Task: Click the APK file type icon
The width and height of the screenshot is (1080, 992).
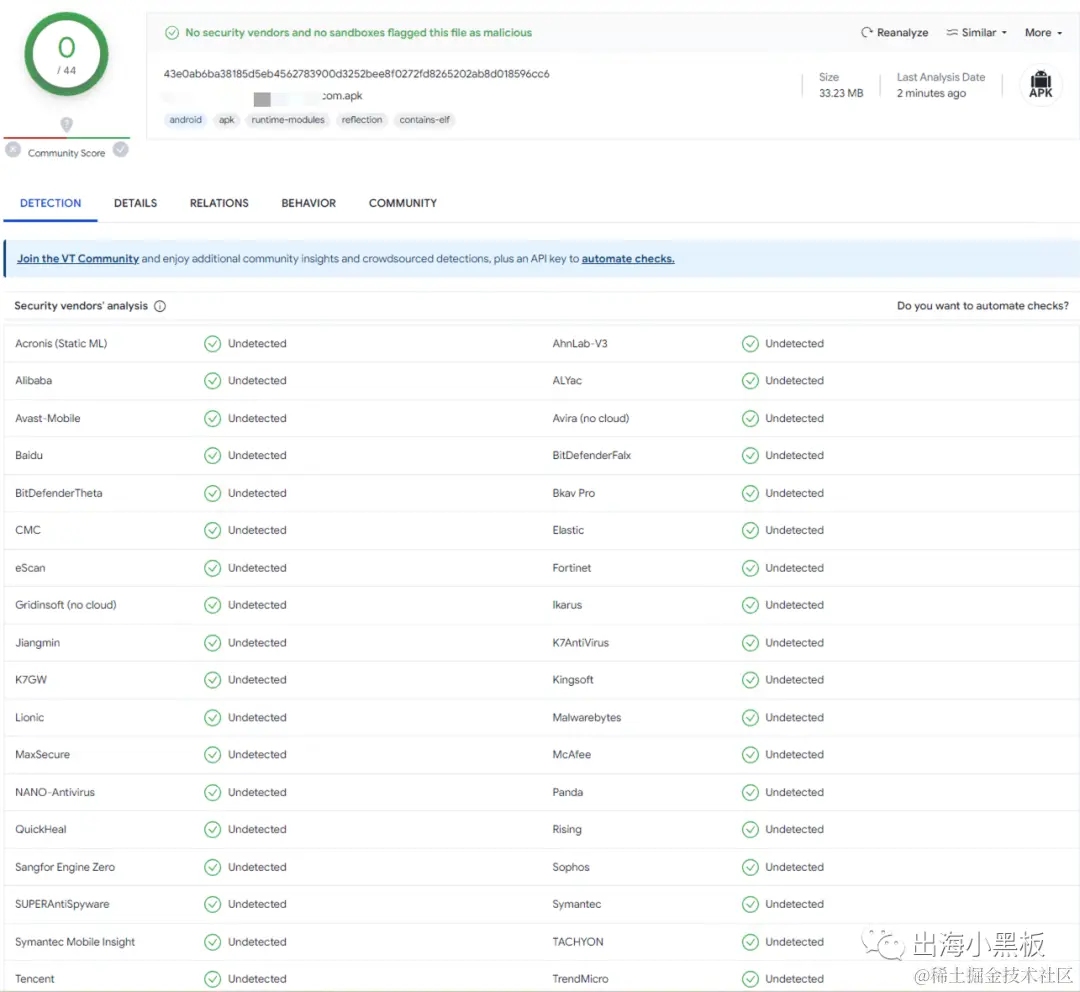Action: [x=1040, y=85]
